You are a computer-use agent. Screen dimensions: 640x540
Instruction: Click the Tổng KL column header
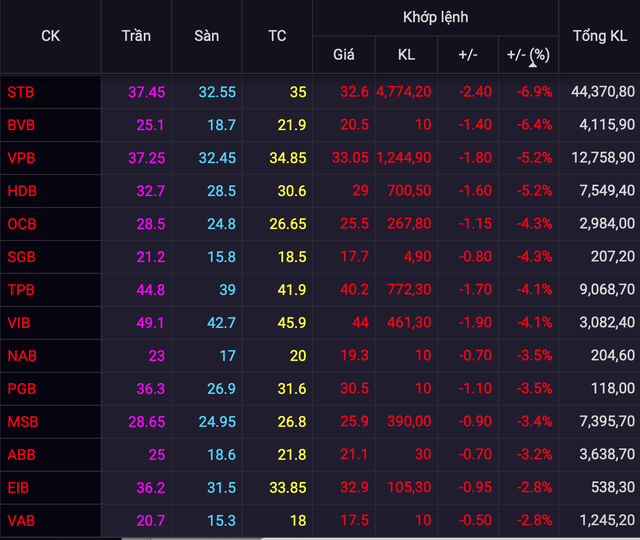[600, 36]
